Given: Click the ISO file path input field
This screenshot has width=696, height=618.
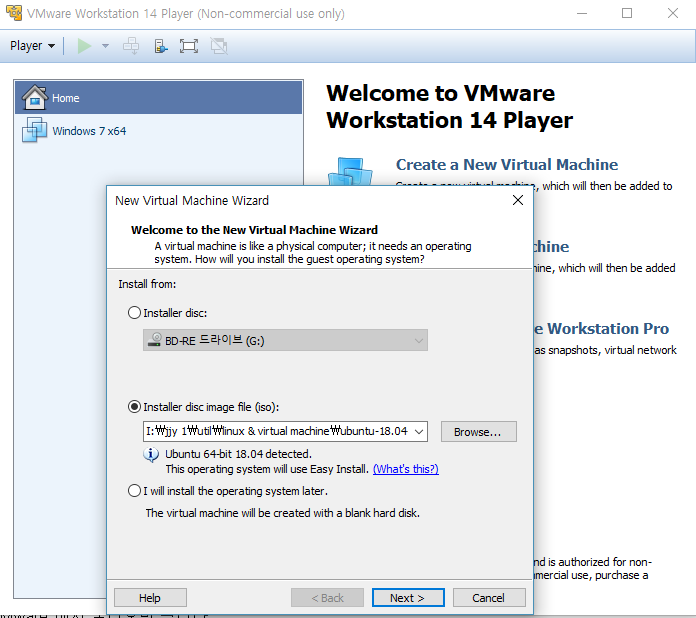Looking at the screenshot, I should coord(277,431).
